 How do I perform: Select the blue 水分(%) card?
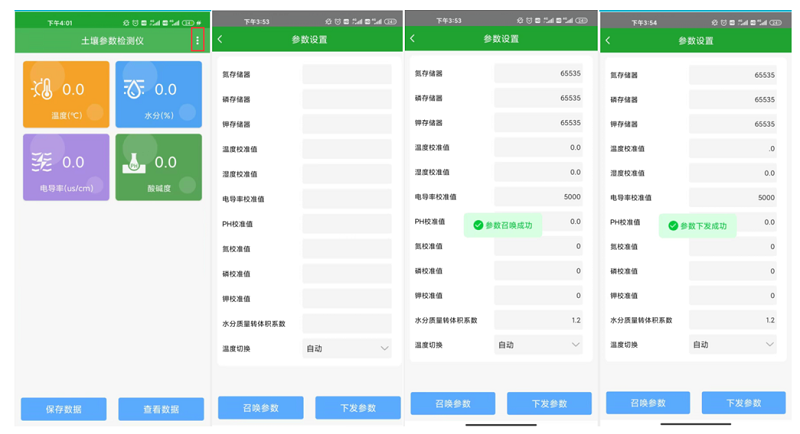(159, 94)
